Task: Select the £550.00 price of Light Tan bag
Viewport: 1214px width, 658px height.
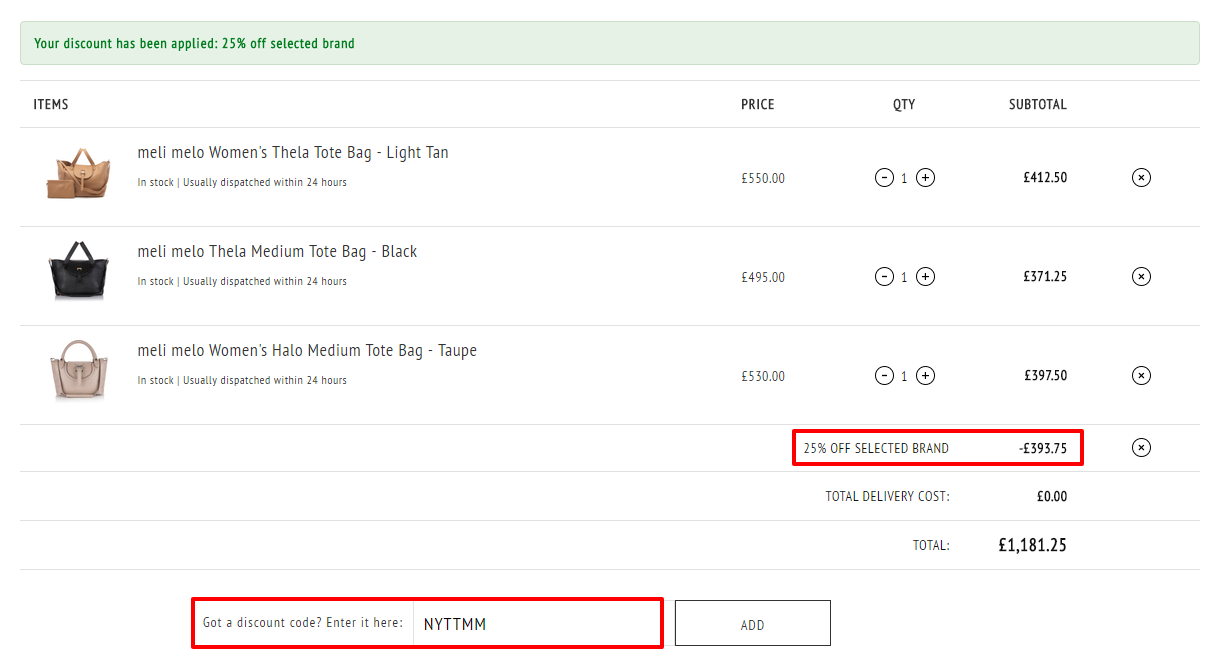Action: point(763,179)
